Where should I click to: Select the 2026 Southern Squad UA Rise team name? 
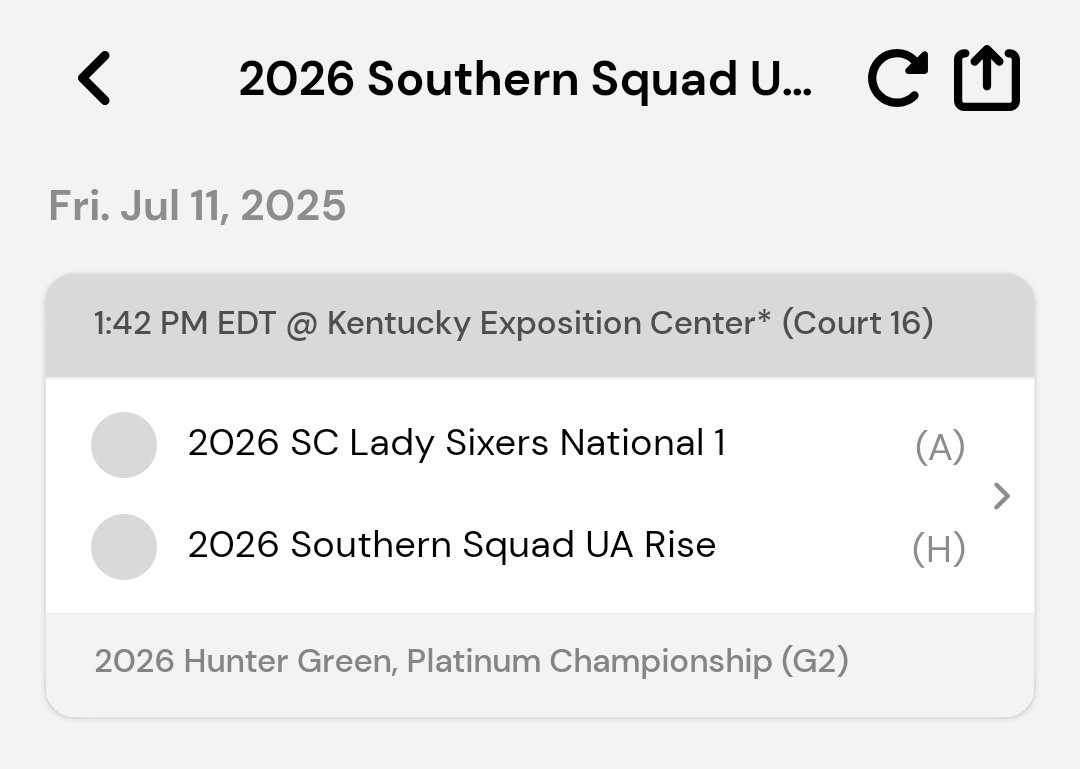pyautogui.click(x=452, y=545)
